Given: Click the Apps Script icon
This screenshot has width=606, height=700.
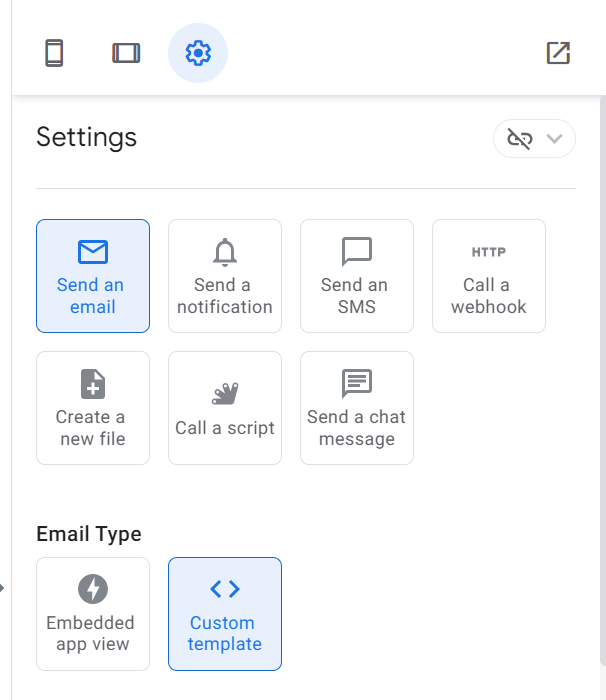Looking at the screenshot, I should coord(225,393).
